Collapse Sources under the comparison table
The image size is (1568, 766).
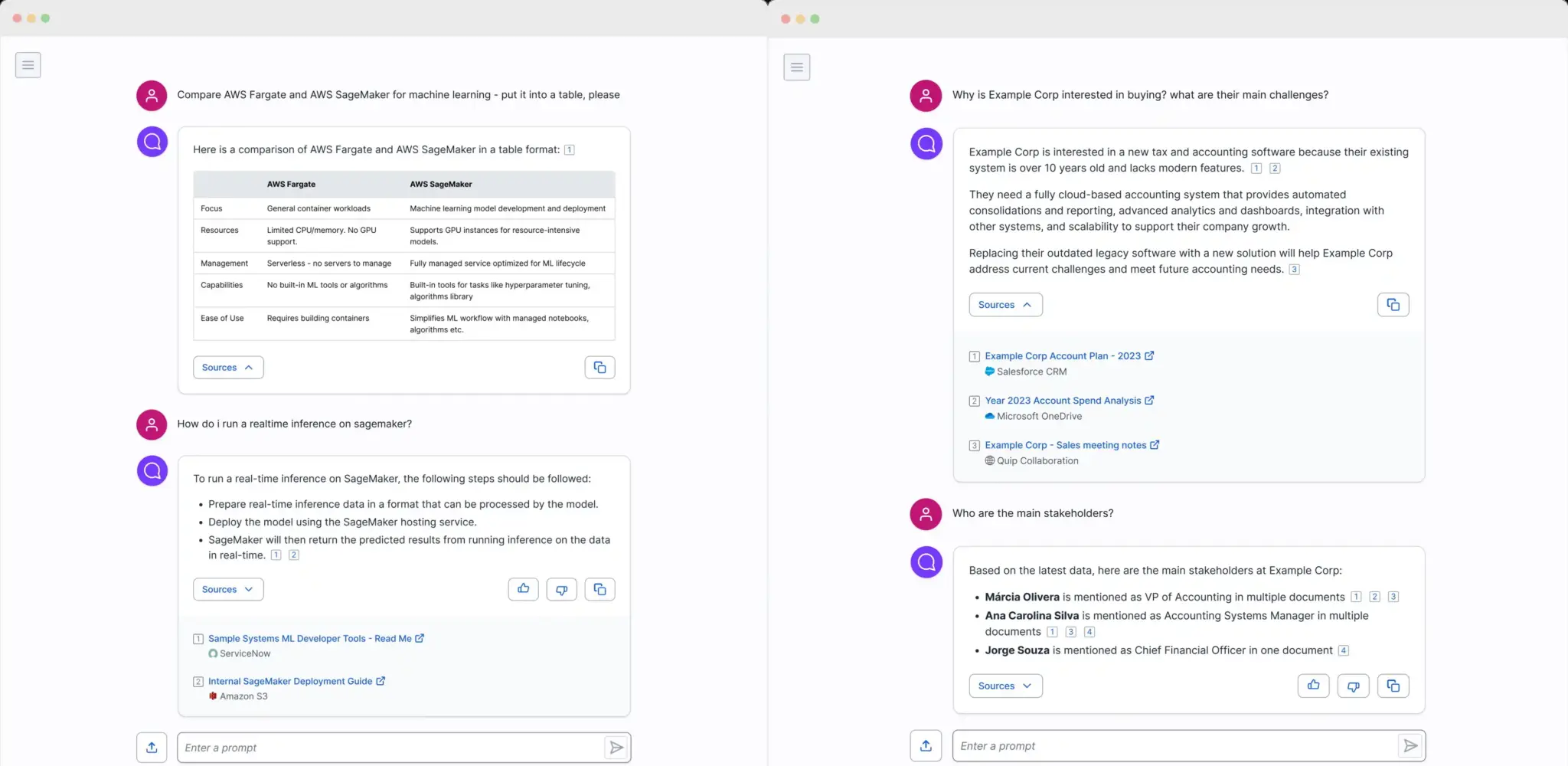(x=228, y=368)
